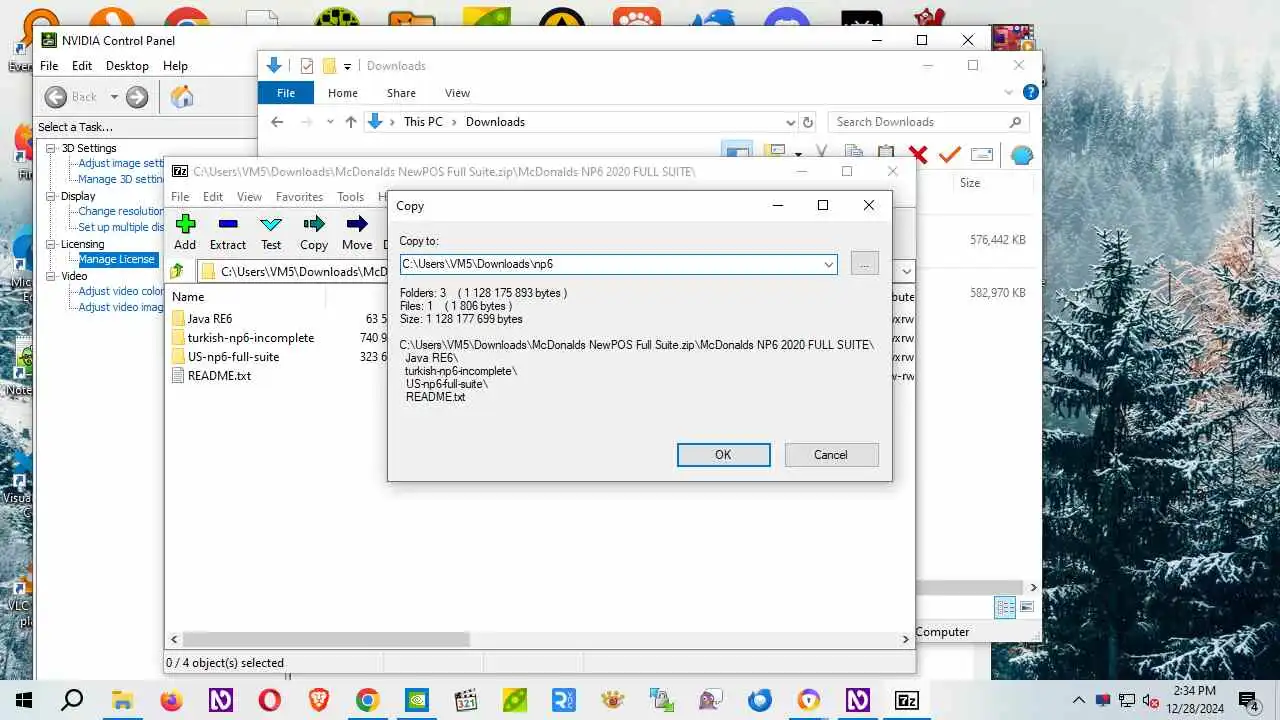Open Explorer help question mark
Screen dimensions: 1280x720
coord(1030,92)
